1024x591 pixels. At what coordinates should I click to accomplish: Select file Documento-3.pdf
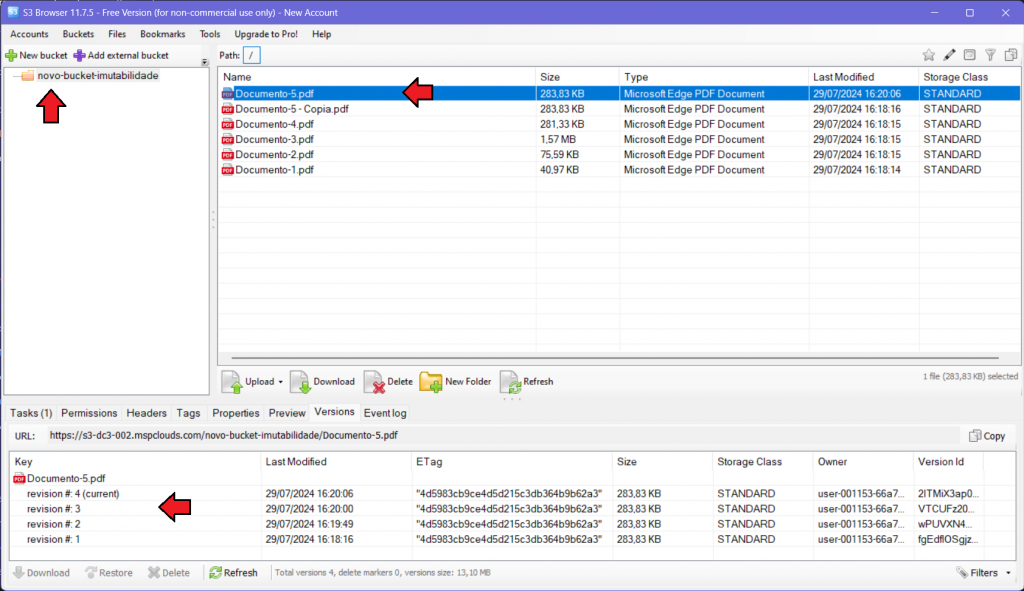pyautogui.click(x=619, y=139)
